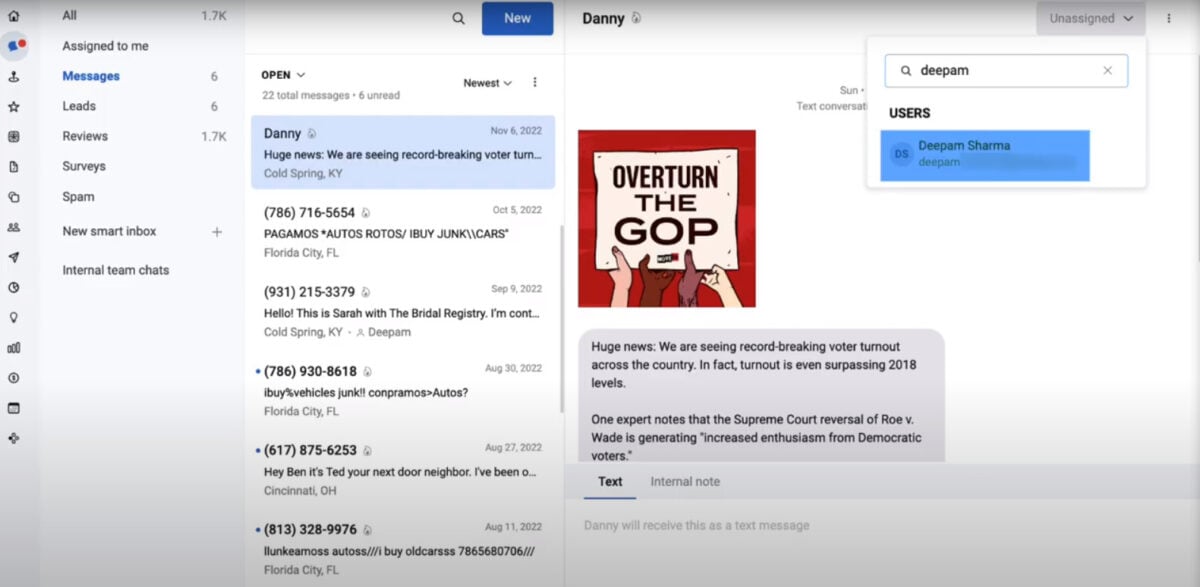Screen dimensions: 1200x587
Task: Open the Unassigned assignee dropdown
Action: (1090, 18)
